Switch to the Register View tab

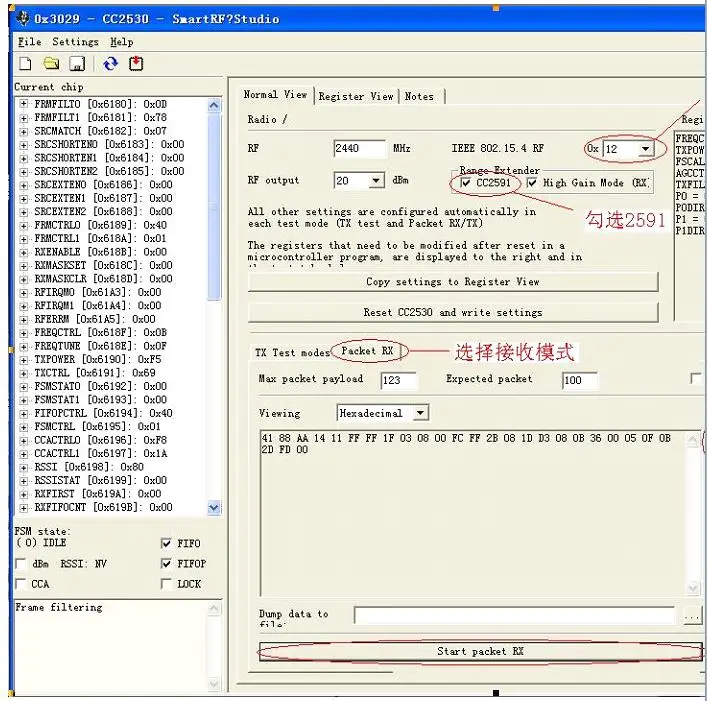(356, 96)
